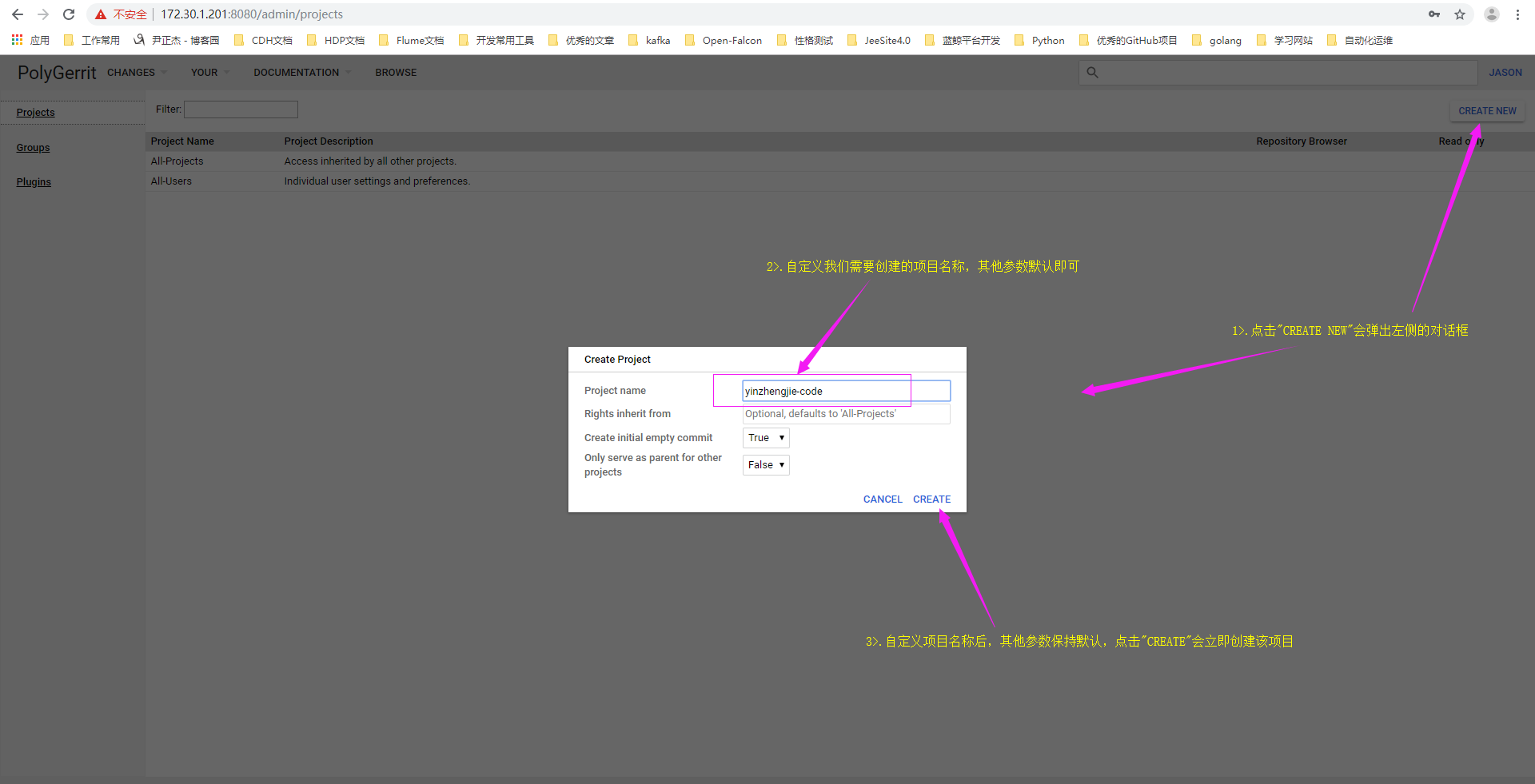Image resolution: width=1535 pixels, height=784 pixels.
Task: Open Create initial empty commit dropdown
Action: [x=766, y=438]
